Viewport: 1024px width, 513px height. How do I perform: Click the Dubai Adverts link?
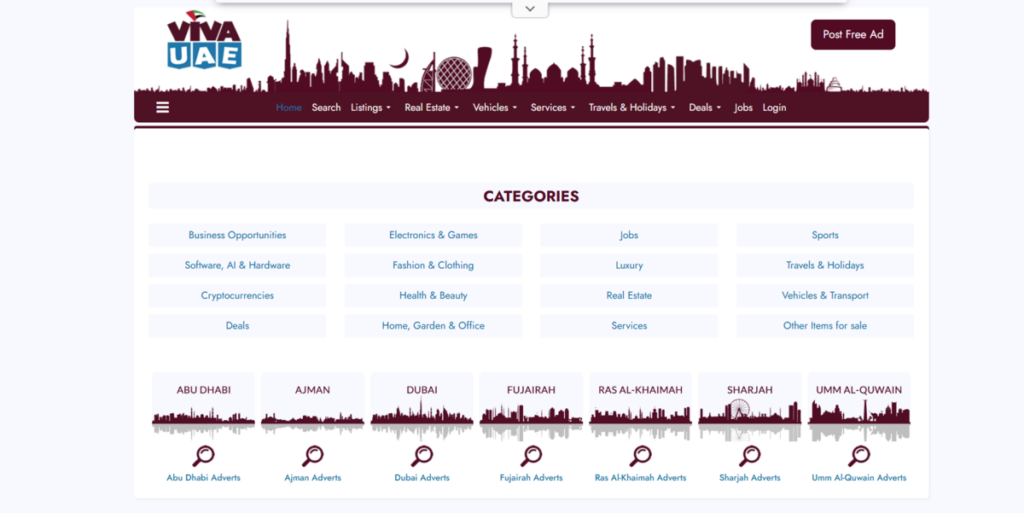422,478
